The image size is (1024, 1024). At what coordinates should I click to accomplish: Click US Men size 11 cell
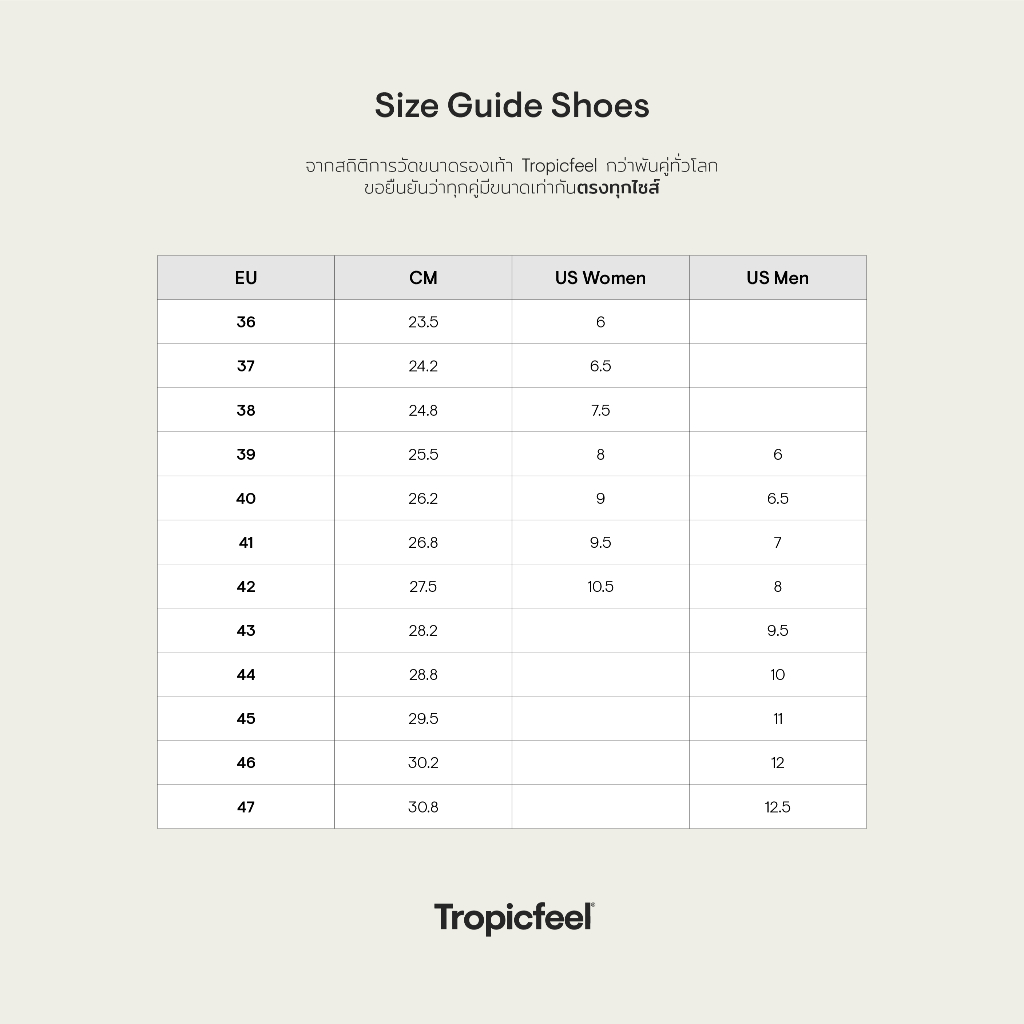click(777, 718)
